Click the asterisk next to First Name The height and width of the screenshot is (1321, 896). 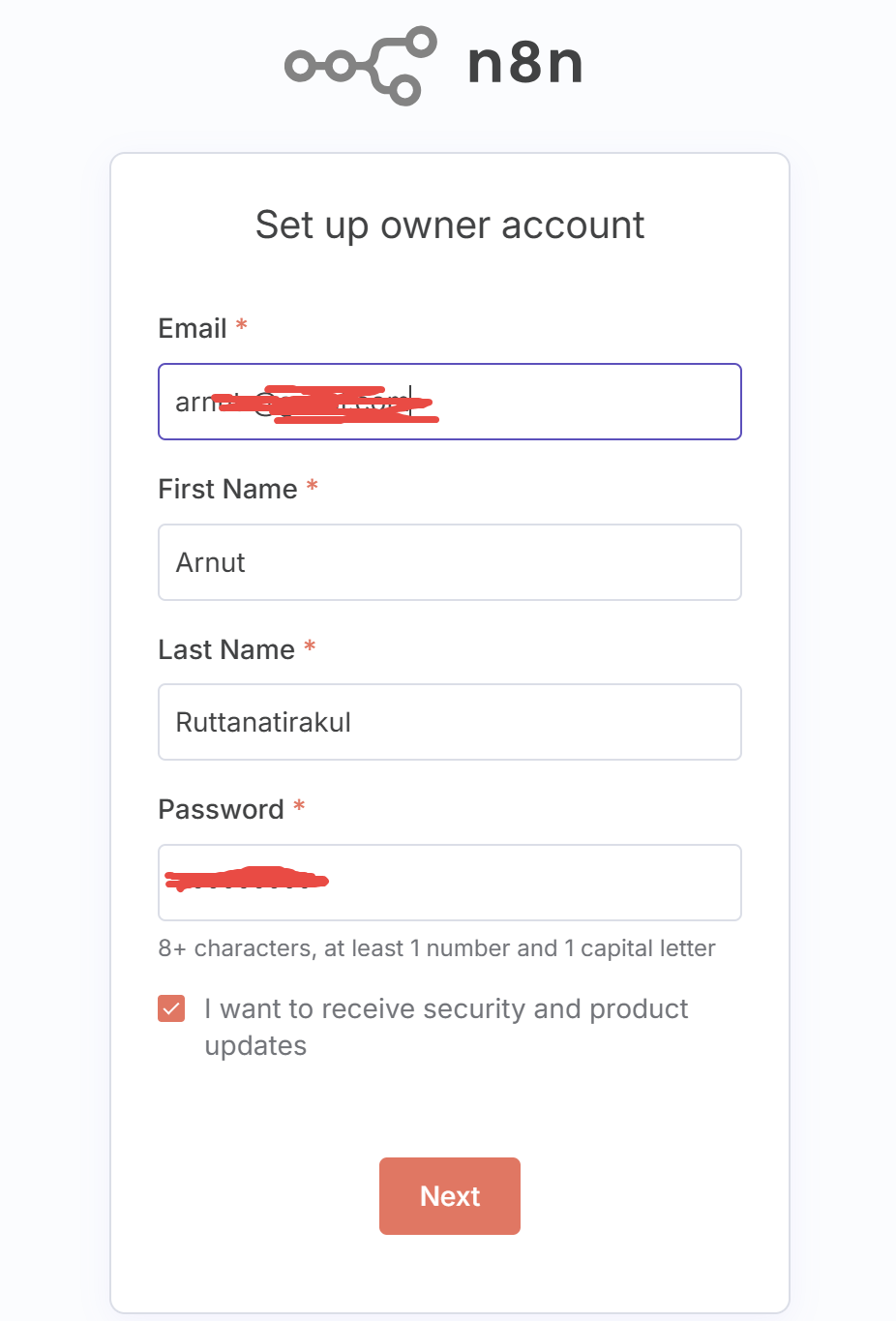point(313,488)
